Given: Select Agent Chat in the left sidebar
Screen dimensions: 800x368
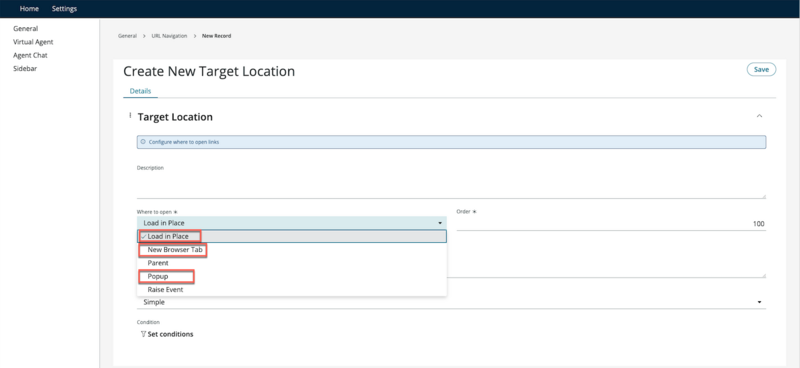Looking at the screenshot, I should coord(30,55).
